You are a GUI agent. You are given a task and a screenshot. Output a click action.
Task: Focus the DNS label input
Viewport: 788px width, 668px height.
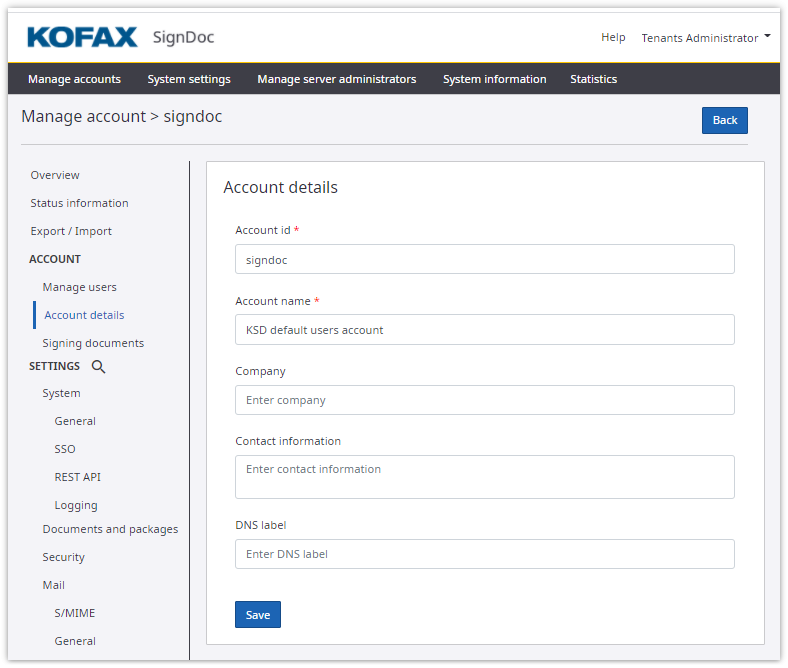[x=484, y=554]
